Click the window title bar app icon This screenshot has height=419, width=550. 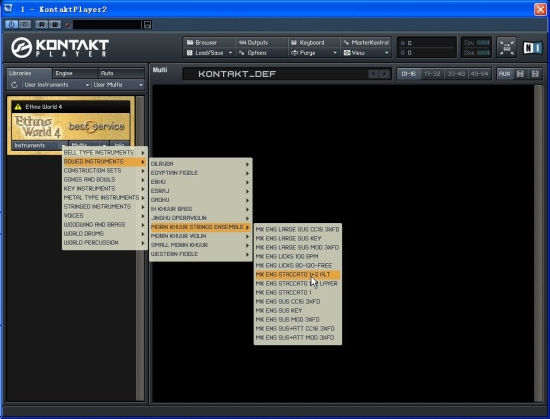(8, 8)
